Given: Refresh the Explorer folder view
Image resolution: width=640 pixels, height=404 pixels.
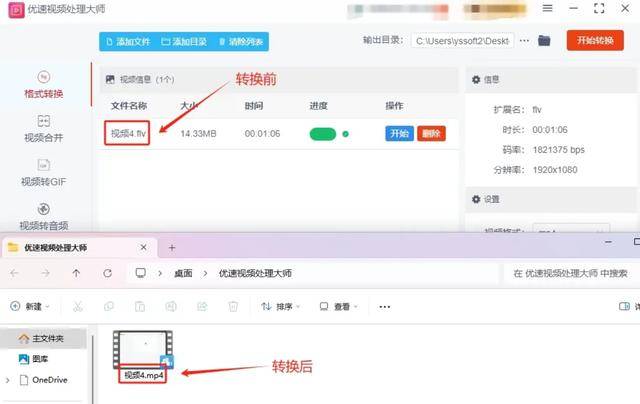Looking at the screenshot, I should (x=107, y=273).
